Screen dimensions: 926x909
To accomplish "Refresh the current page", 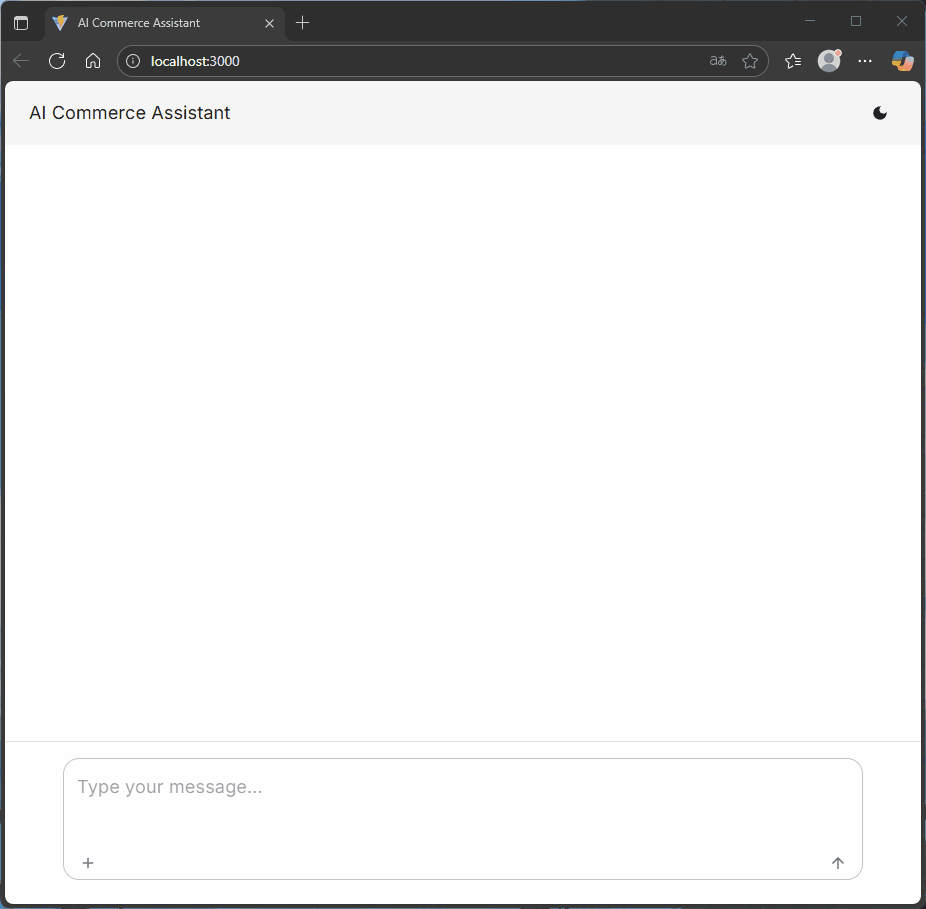I will coord(57,61).
